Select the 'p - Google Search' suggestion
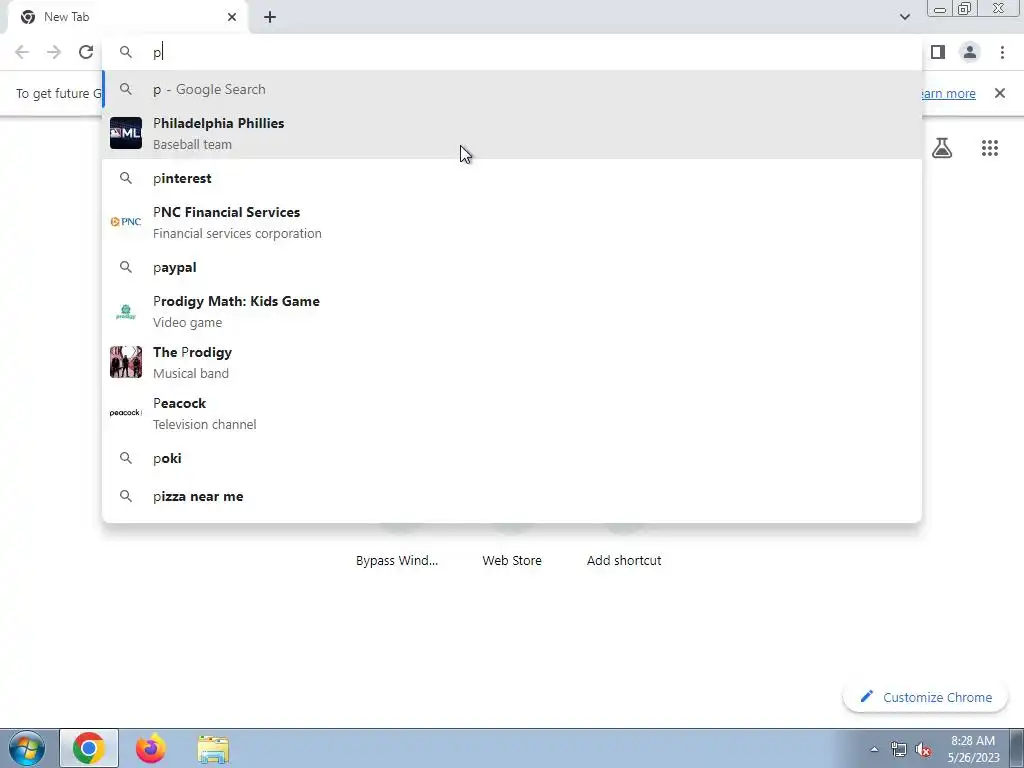Image resolution: width=1024 pixels, height=768 pixels. (x=512, y=89)
